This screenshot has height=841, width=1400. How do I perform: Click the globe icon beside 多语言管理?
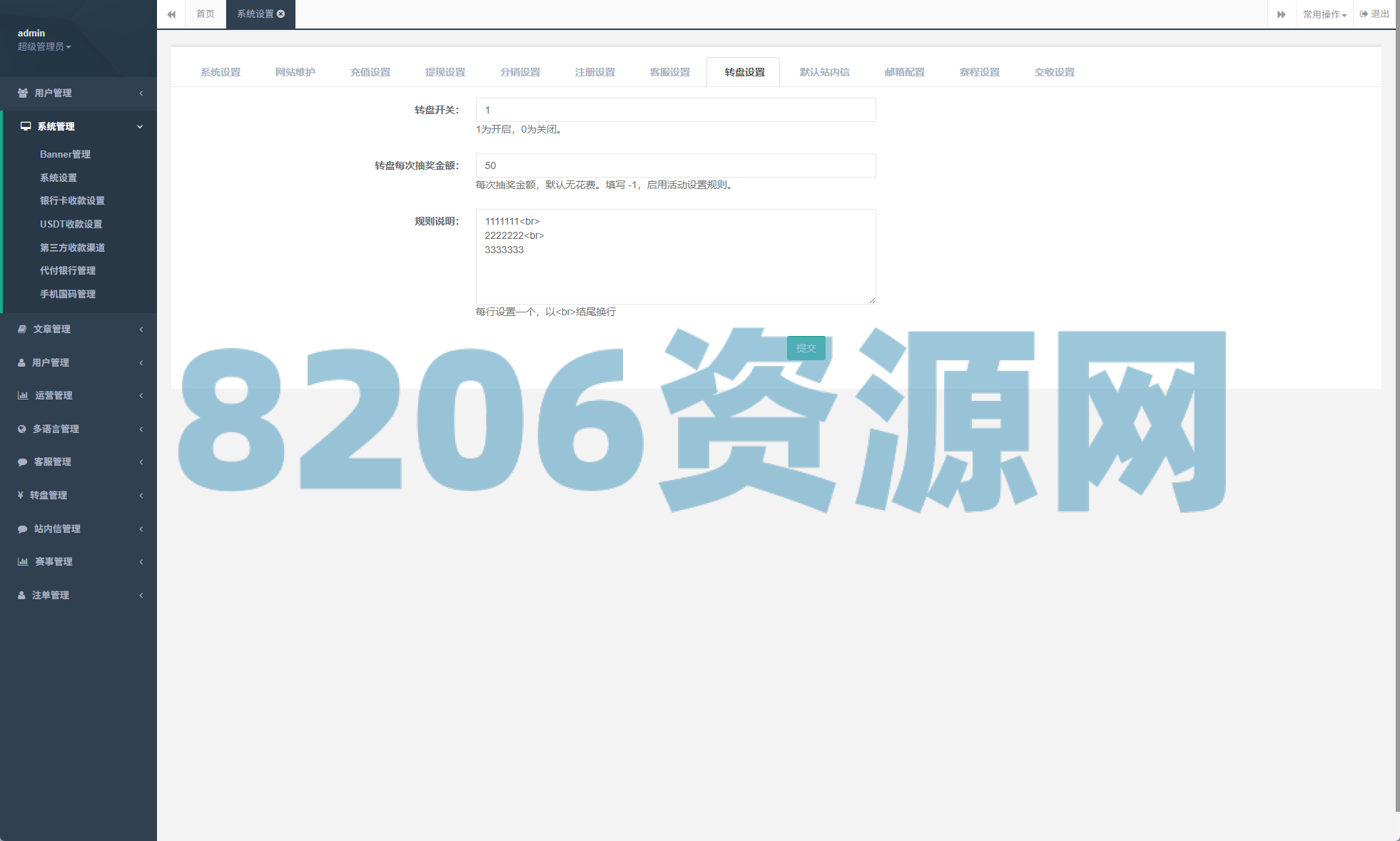click(21, 429)
